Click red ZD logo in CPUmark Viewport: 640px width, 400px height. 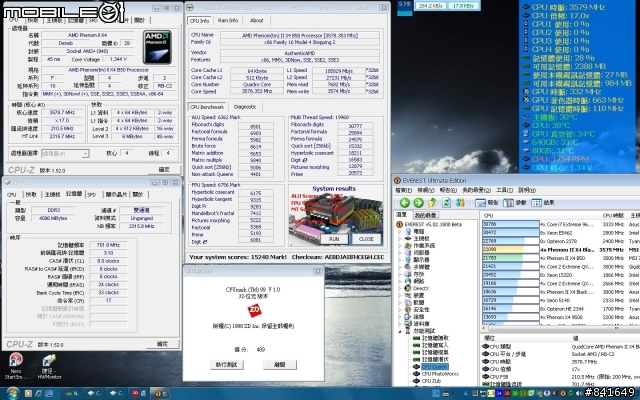coord(254,310)
